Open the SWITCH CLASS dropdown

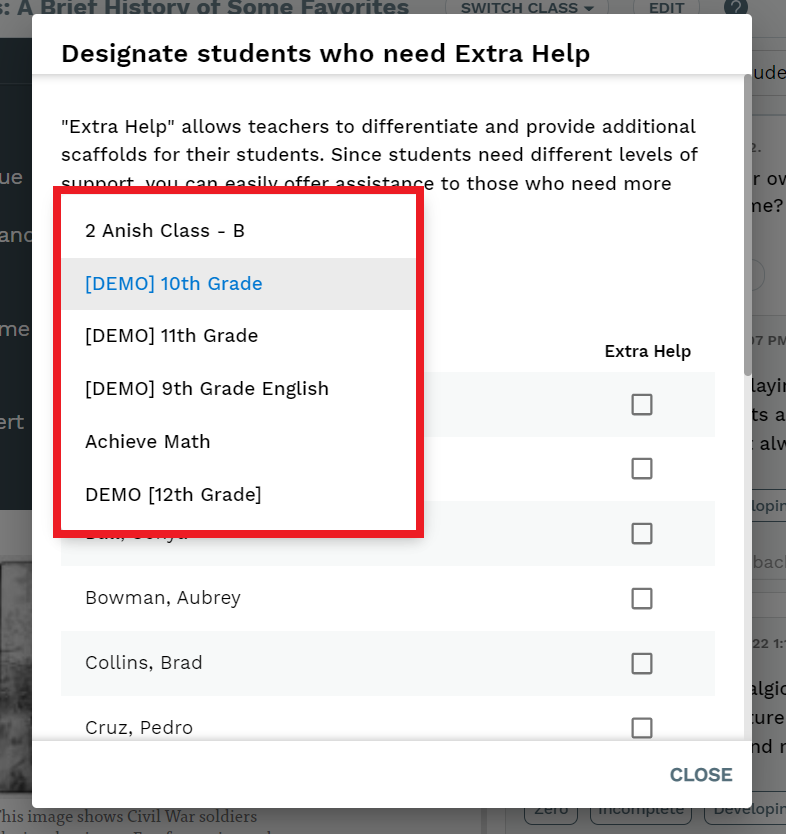[x=526, y=8]
